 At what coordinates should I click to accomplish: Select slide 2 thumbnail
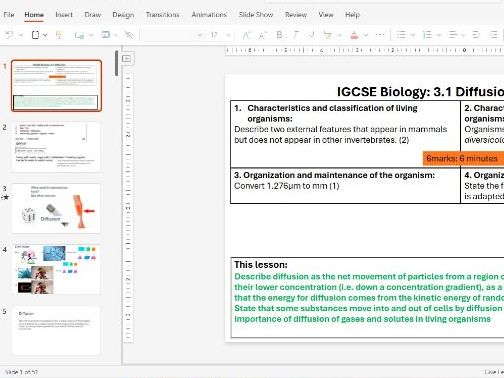56,147
